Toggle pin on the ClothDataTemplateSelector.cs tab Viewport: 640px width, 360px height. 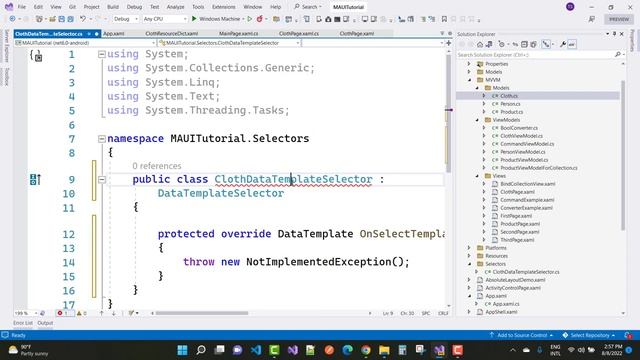(x=89, y=33)
